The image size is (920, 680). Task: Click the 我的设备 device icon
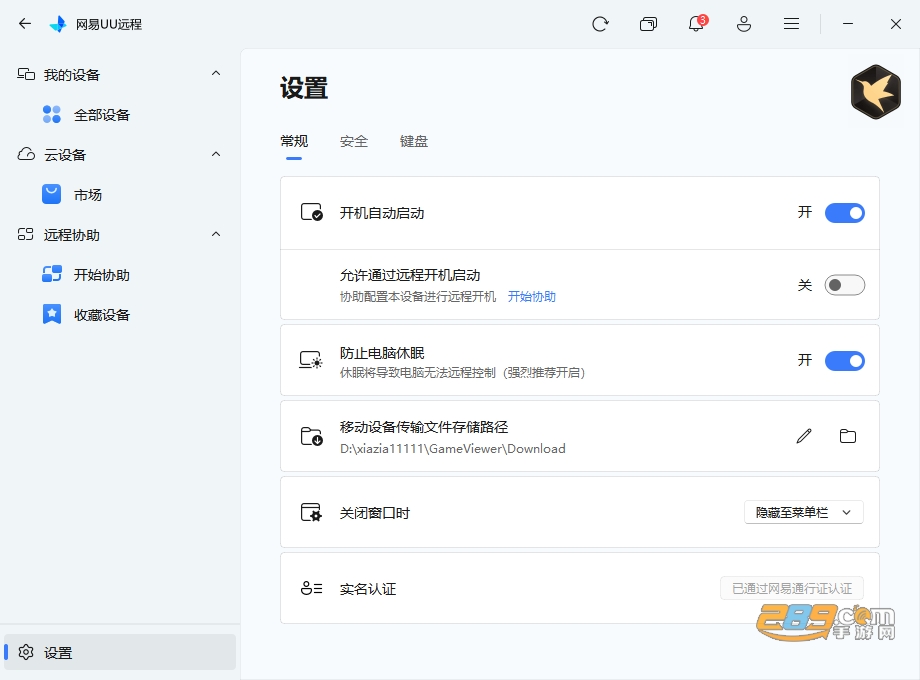(26, 74)
